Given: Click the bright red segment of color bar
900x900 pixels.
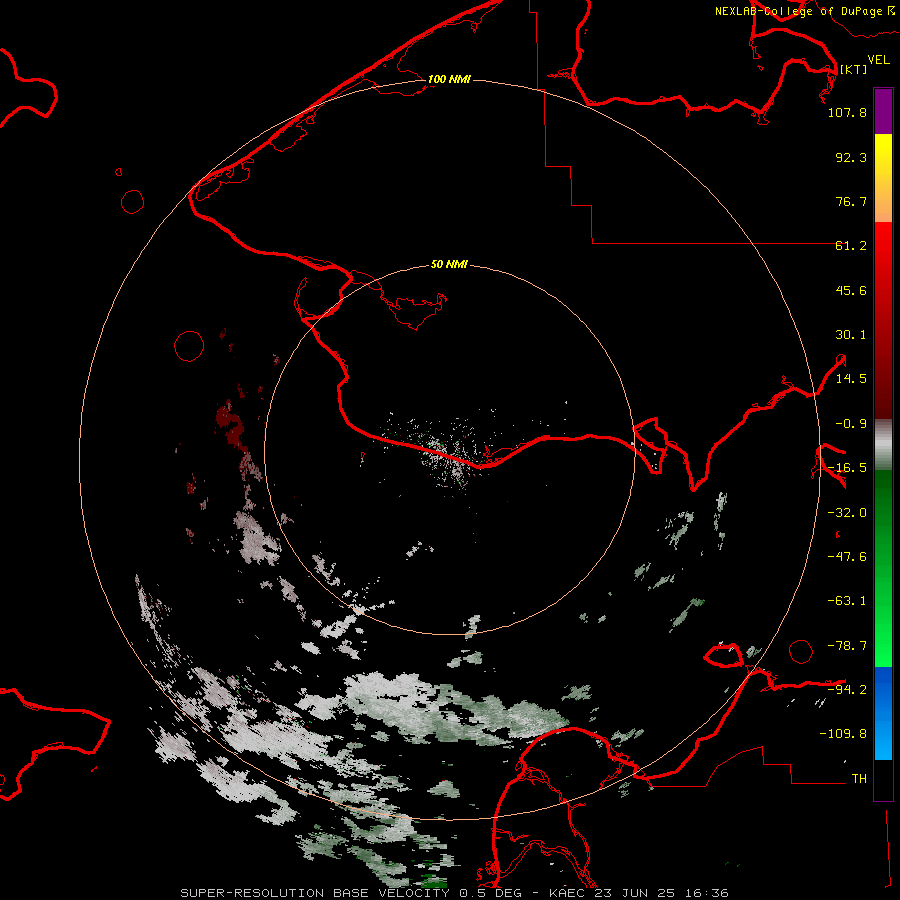Looking at the screenshot, I should 883,320.
